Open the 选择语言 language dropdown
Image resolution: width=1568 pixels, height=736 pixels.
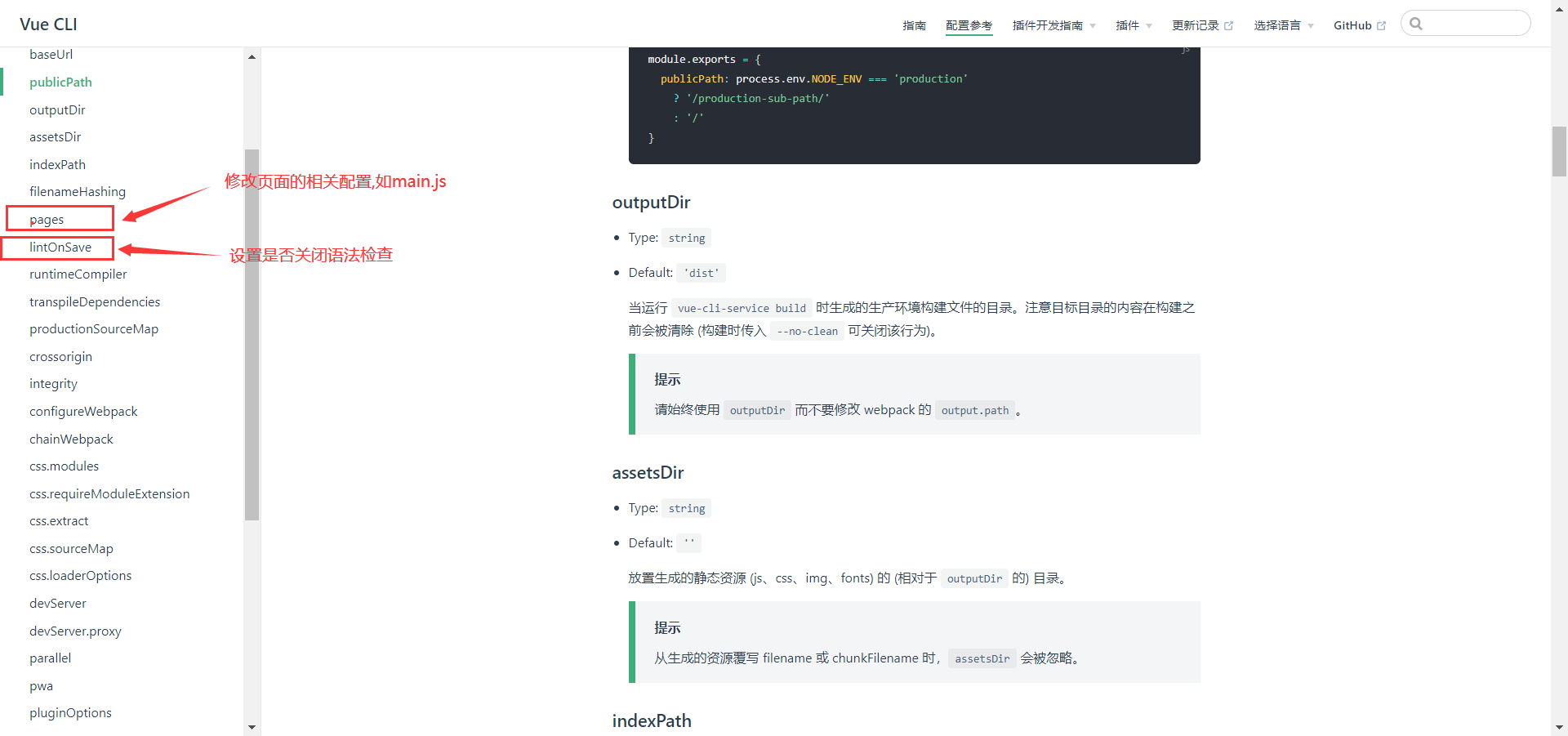tap(1283, 25)
